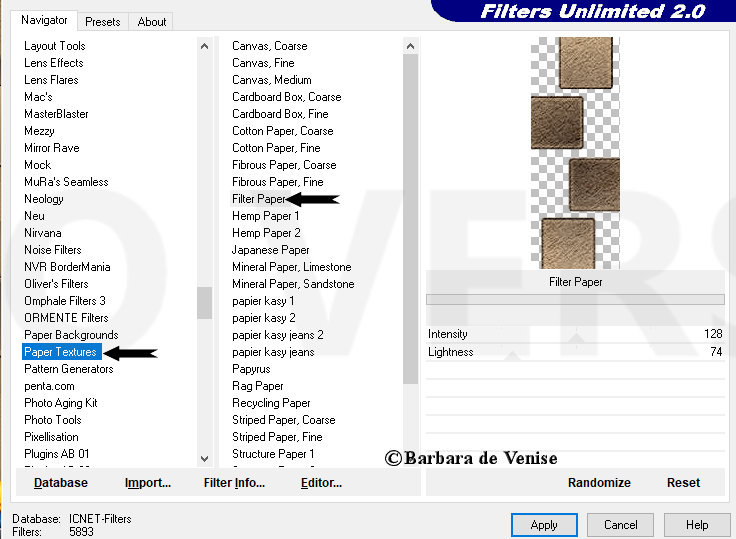This screenshot has height=539, width=736.
Task: Click Import... to add filters
Action: (x=148, y=483)
